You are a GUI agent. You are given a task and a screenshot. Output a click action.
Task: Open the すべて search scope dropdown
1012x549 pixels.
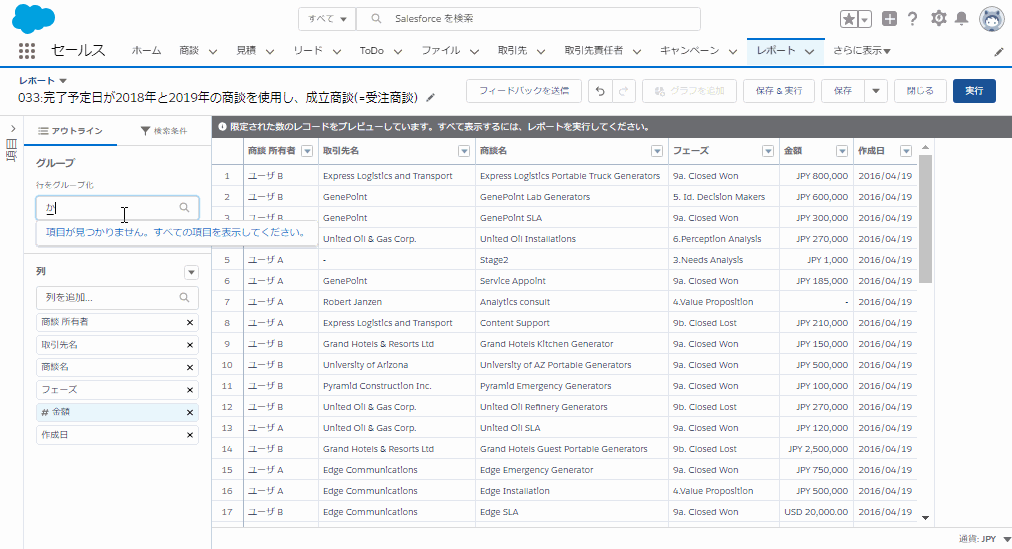point(327,19)
